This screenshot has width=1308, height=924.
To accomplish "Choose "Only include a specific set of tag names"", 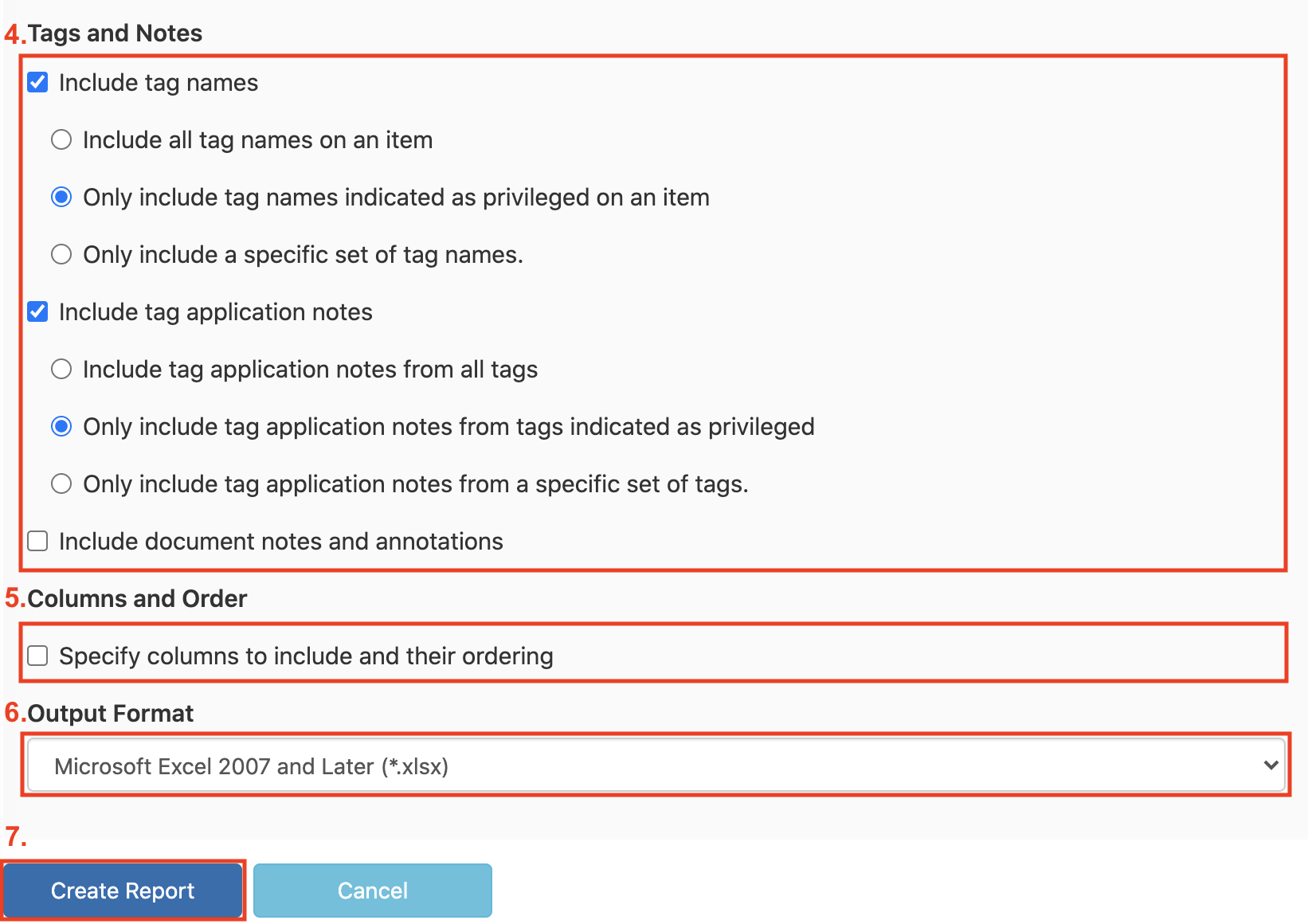I will click(61, 254).
